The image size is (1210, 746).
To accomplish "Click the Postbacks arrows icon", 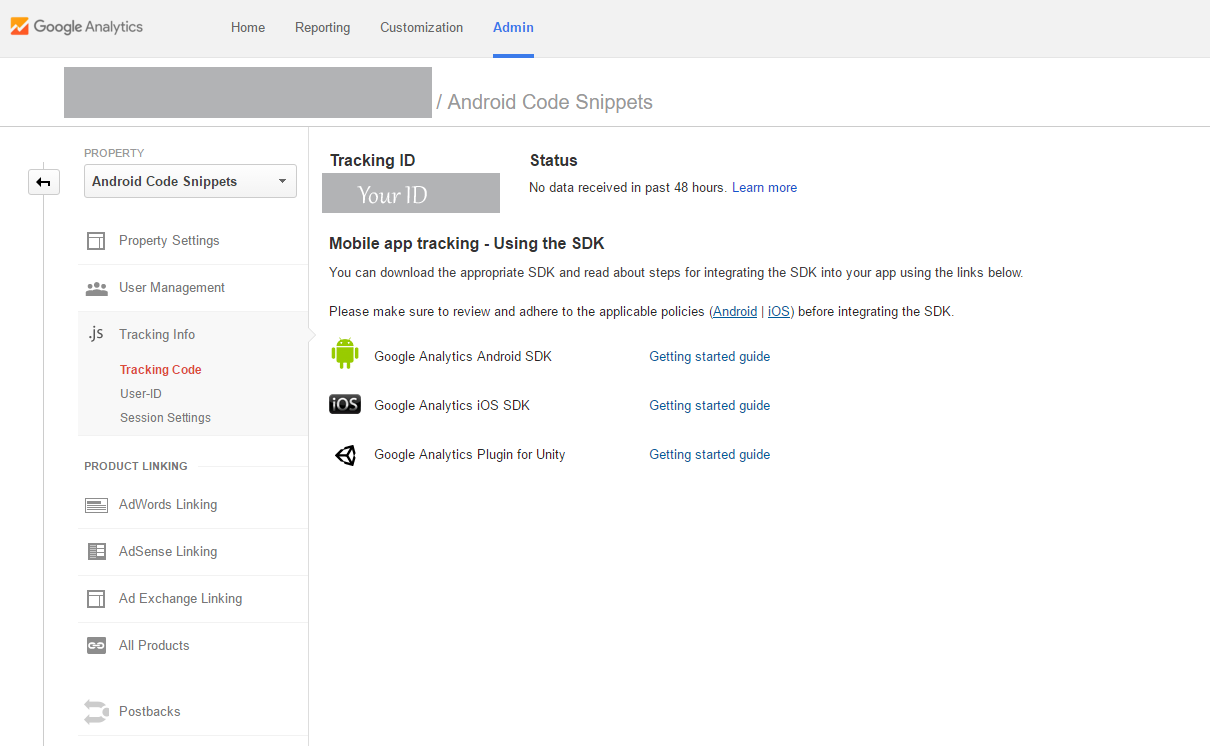I will click(x=96, y=712).
